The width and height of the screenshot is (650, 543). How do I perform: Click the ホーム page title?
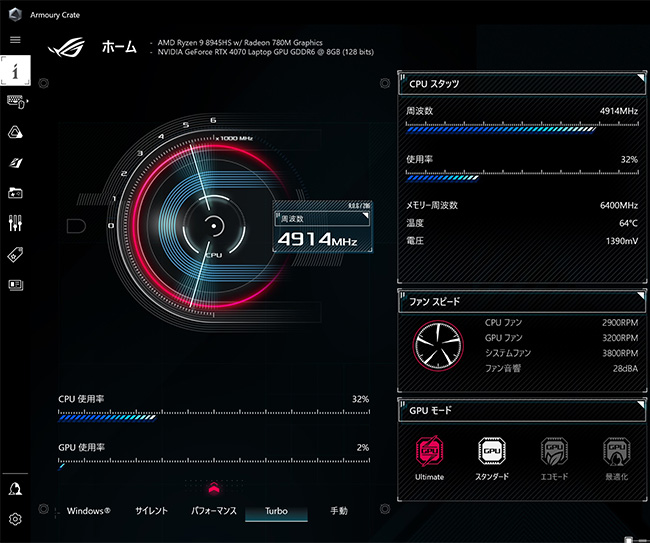119,47
